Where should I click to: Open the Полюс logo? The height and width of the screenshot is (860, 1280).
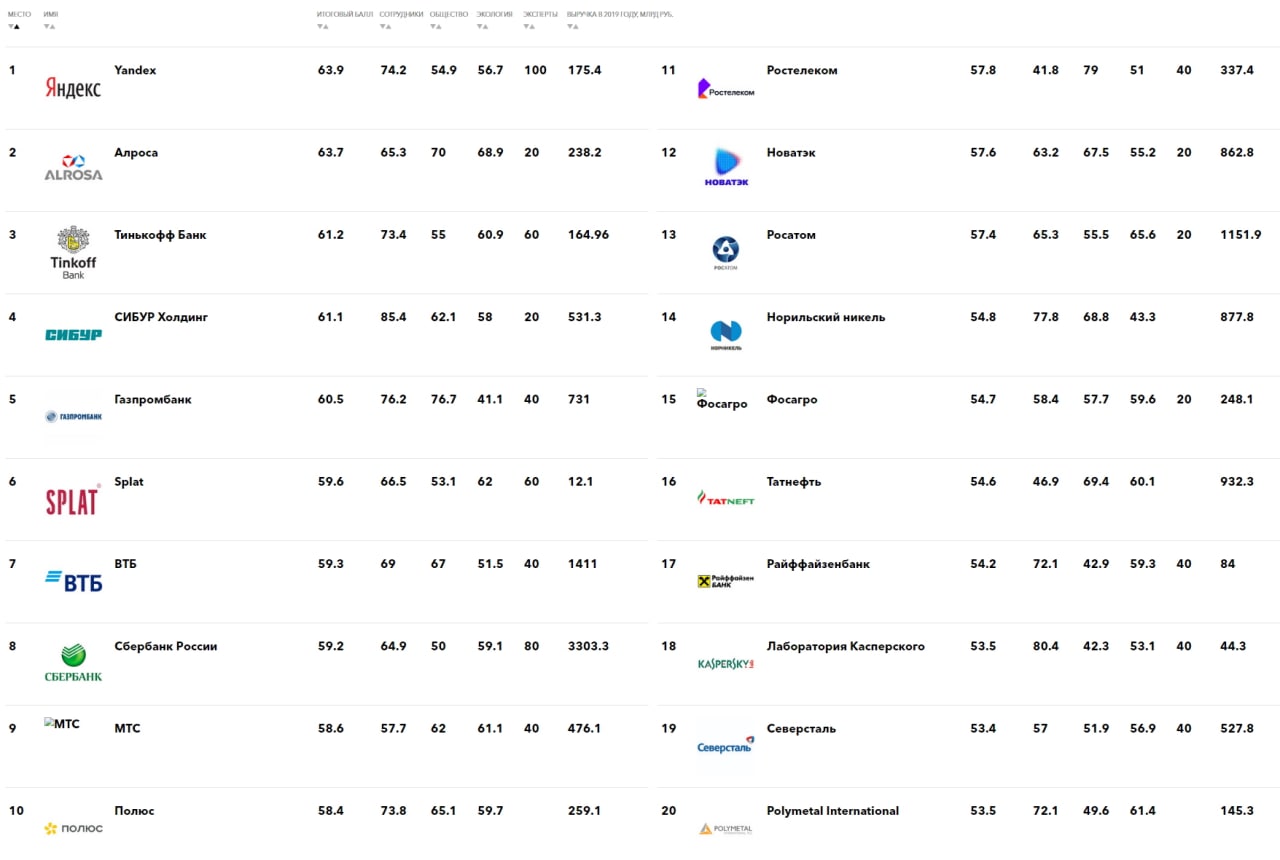tap(73, 828)
